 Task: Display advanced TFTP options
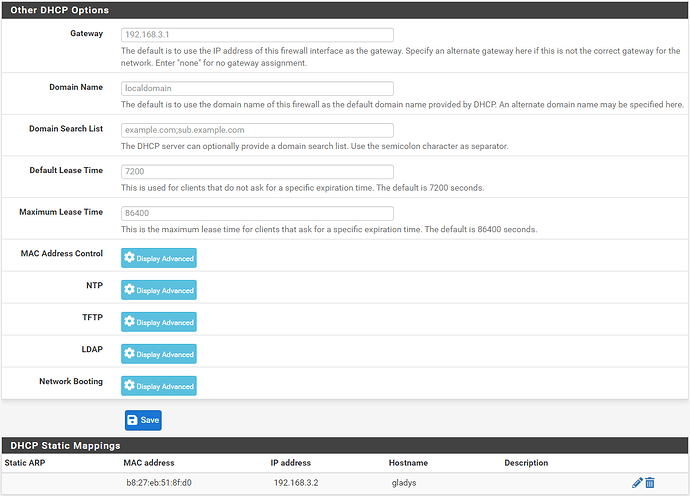(x=159, y=322)
